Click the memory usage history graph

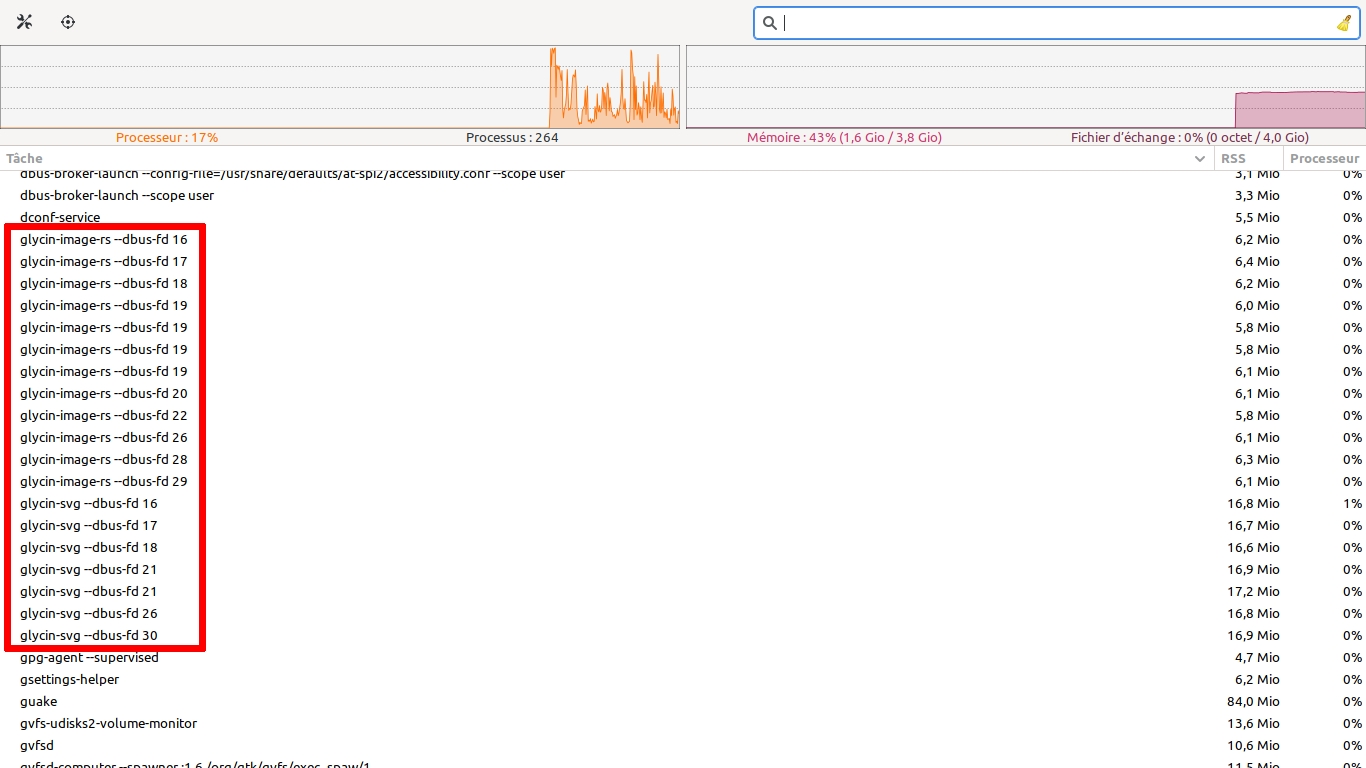[x=1026, y=87]
